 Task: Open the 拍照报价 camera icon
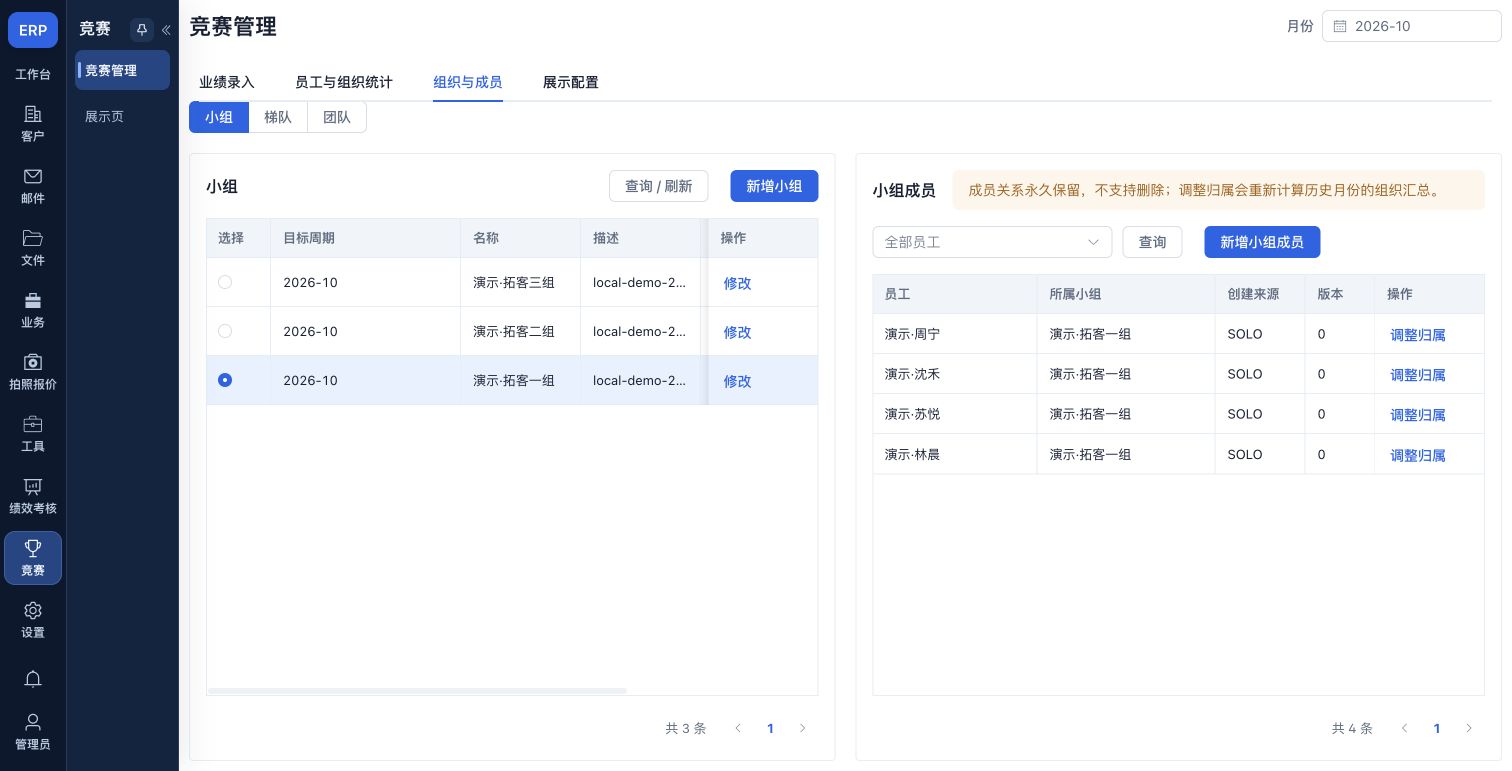[x=33, y=362]
